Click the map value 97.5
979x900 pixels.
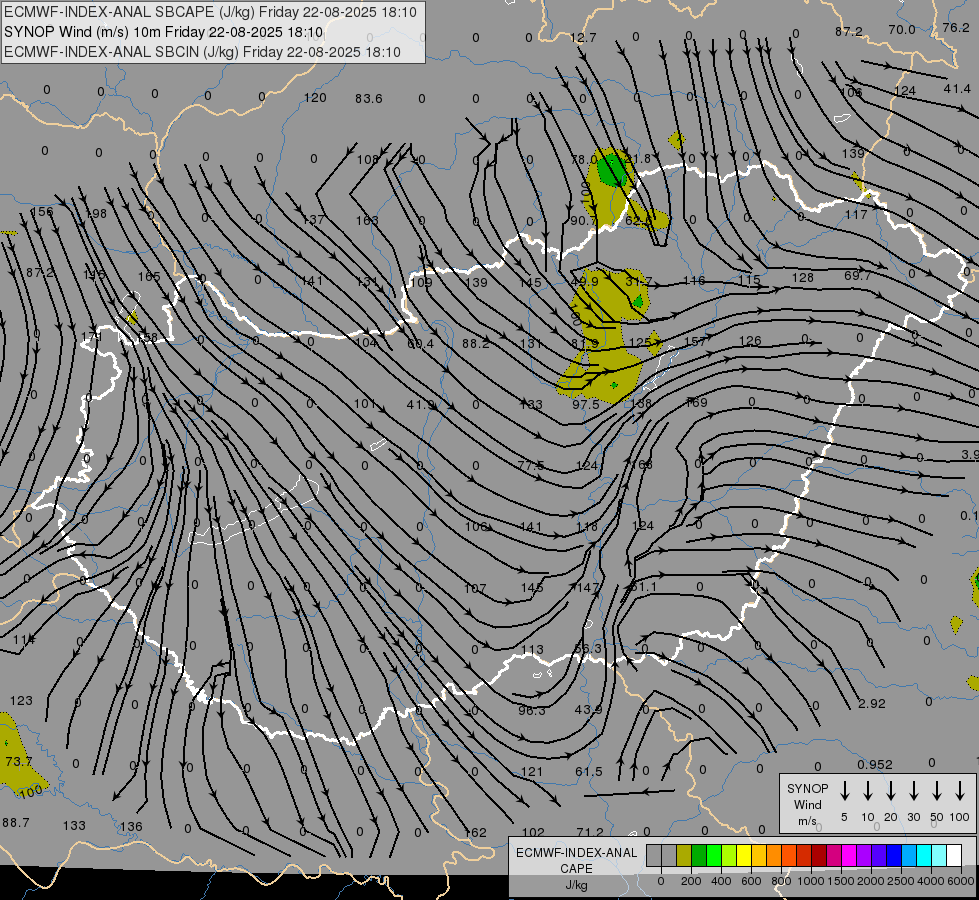tap(586, 405)
